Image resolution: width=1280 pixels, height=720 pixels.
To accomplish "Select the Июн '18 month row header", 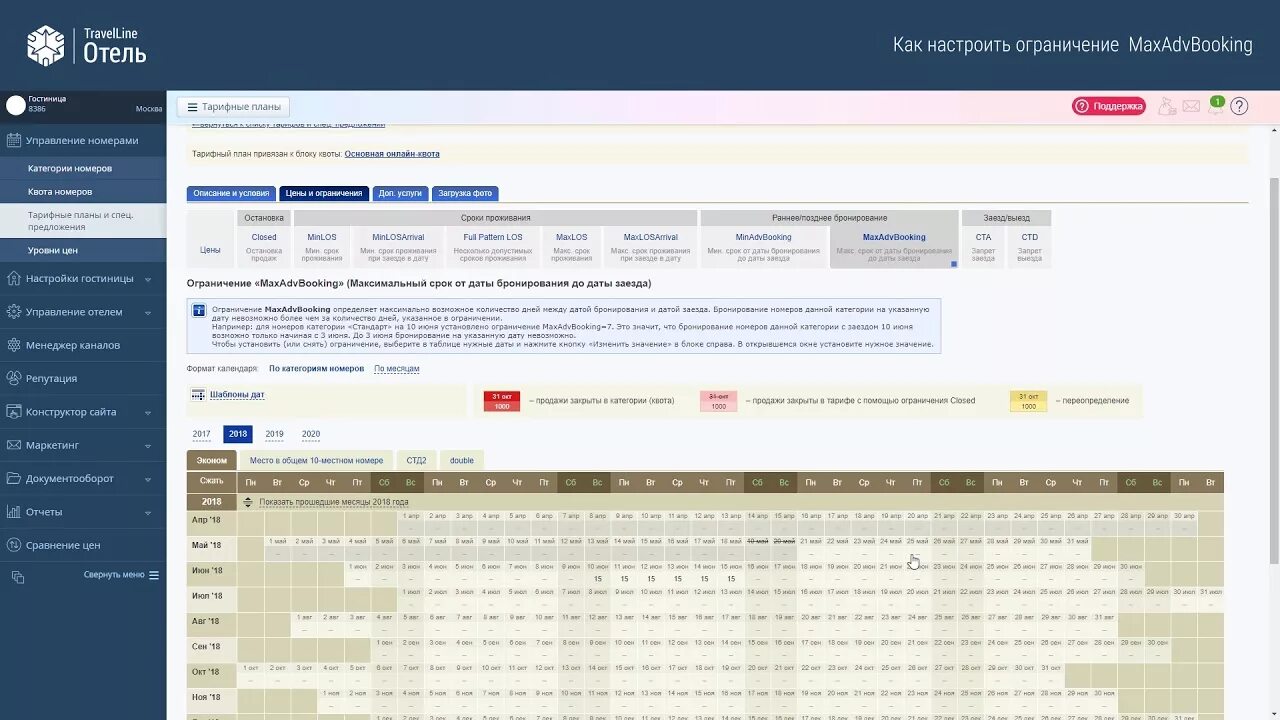I will 211,571.
